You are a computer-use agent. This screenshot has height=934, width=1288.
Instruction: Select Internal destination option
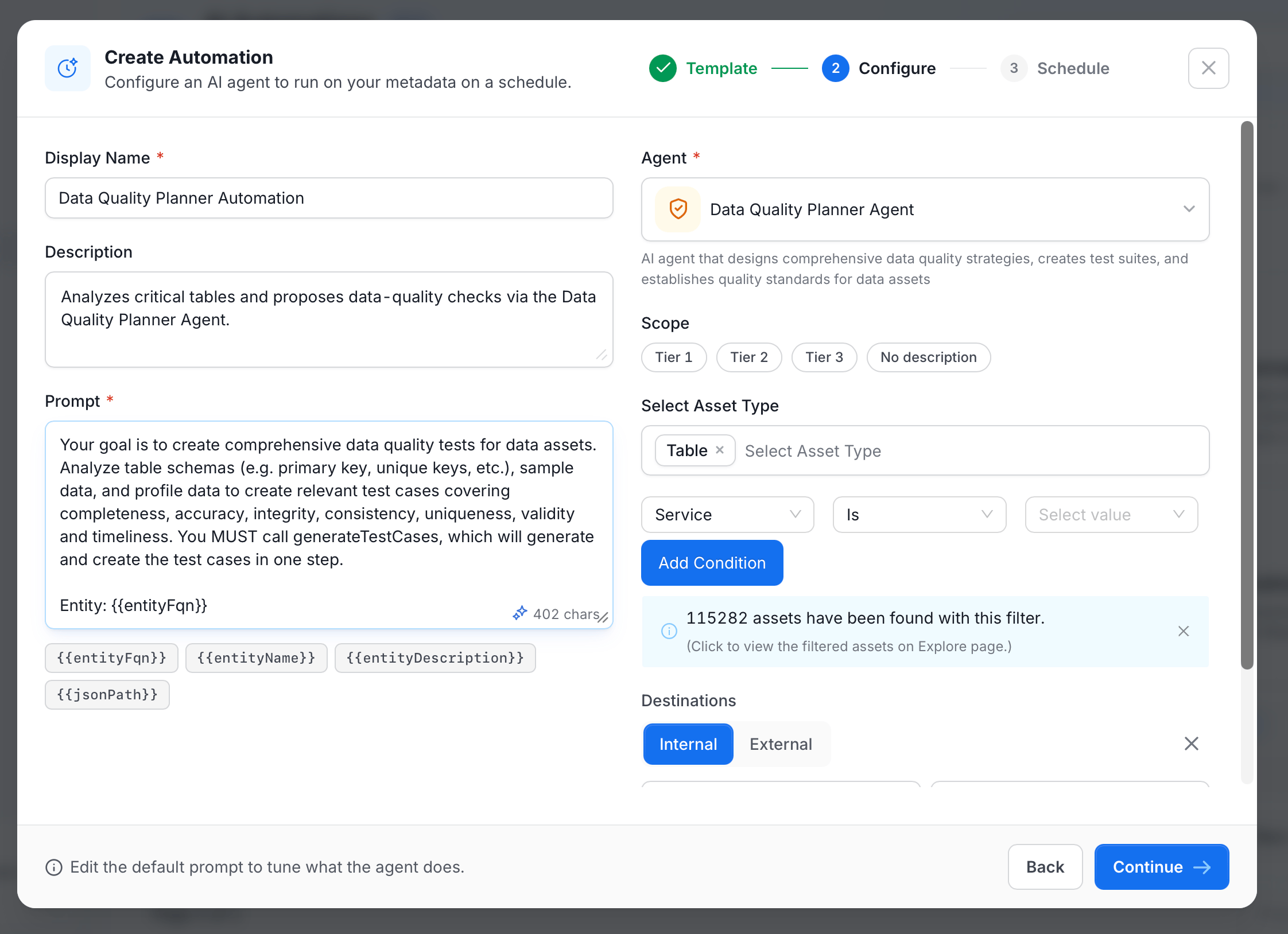688,744
